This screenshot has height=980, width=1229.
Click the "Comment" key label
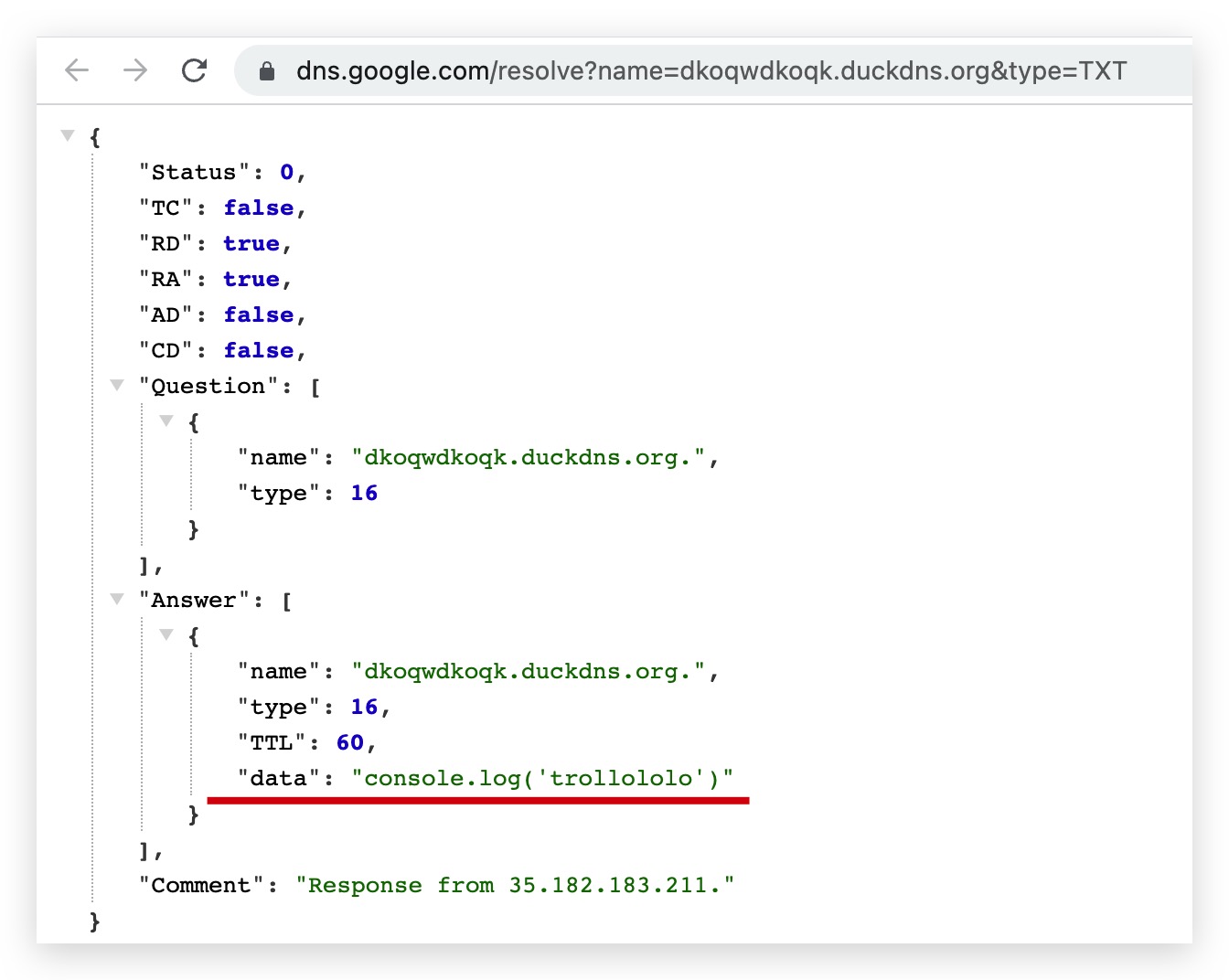coord(201,885)
